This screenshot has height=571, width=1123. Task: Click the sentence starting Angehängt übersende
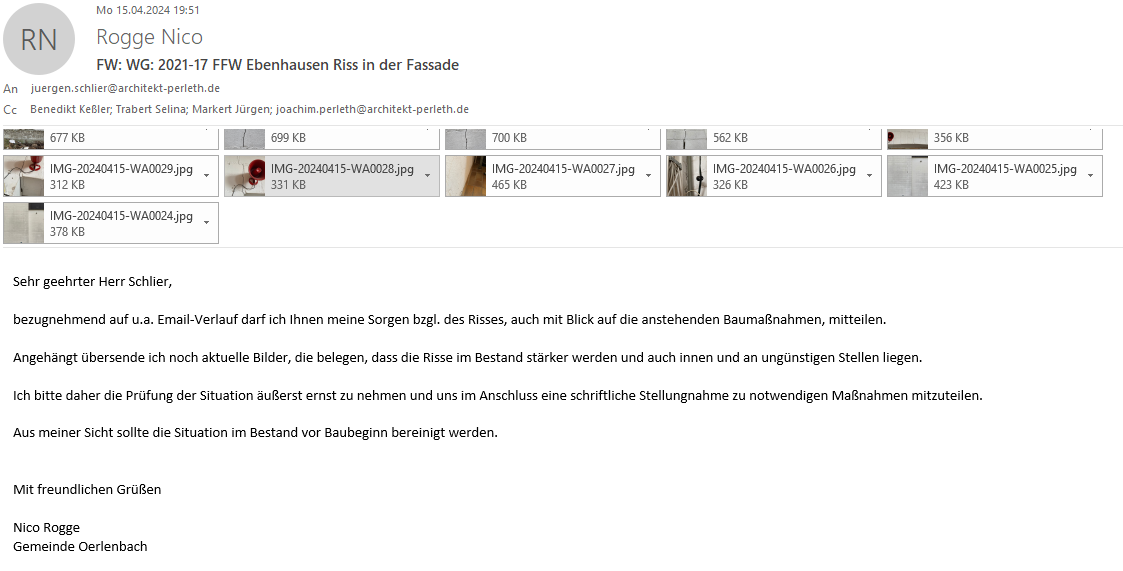click(468, 358)
